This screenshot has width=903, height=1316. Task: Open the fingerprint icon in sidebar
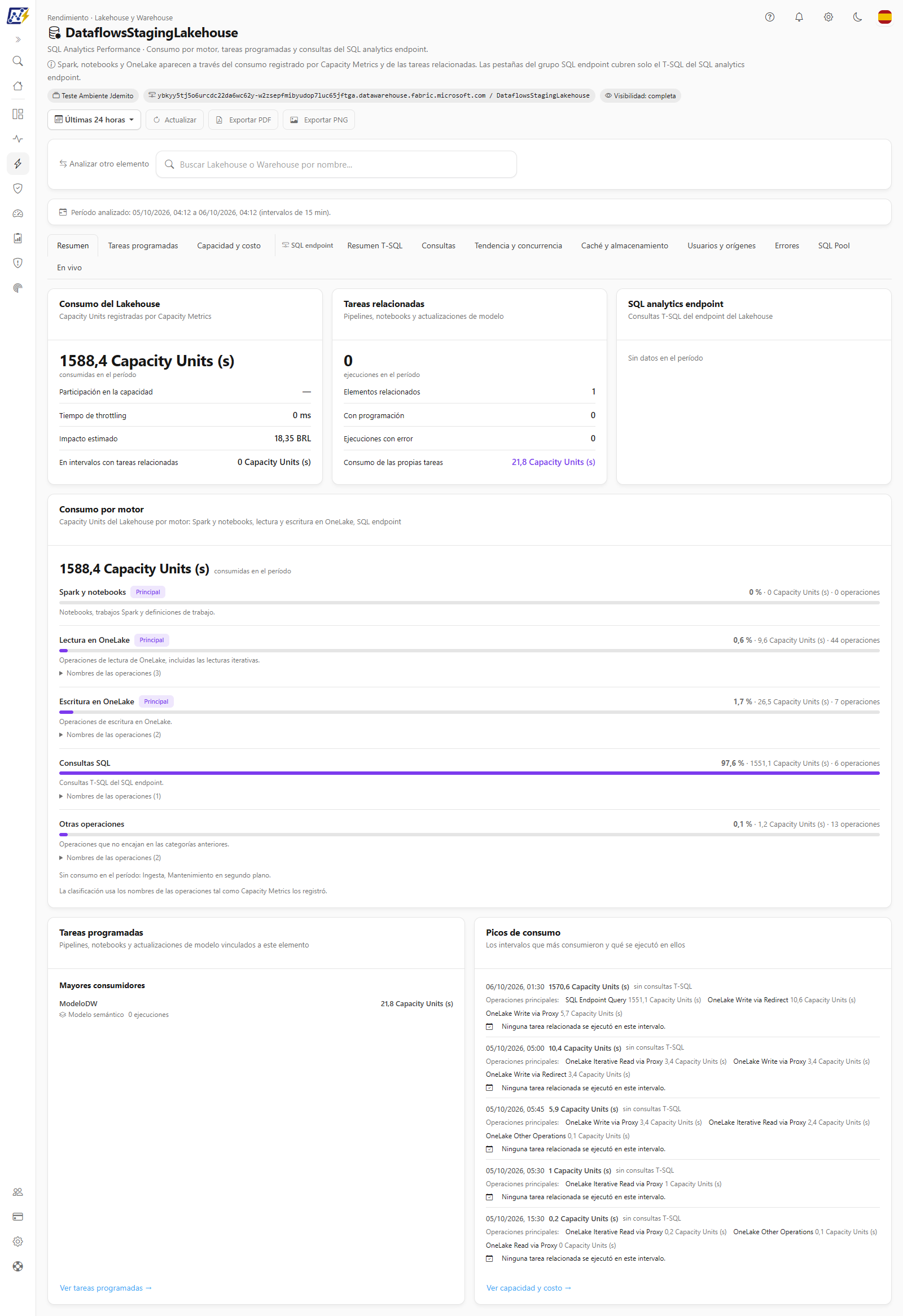click(x=17, y=288)
